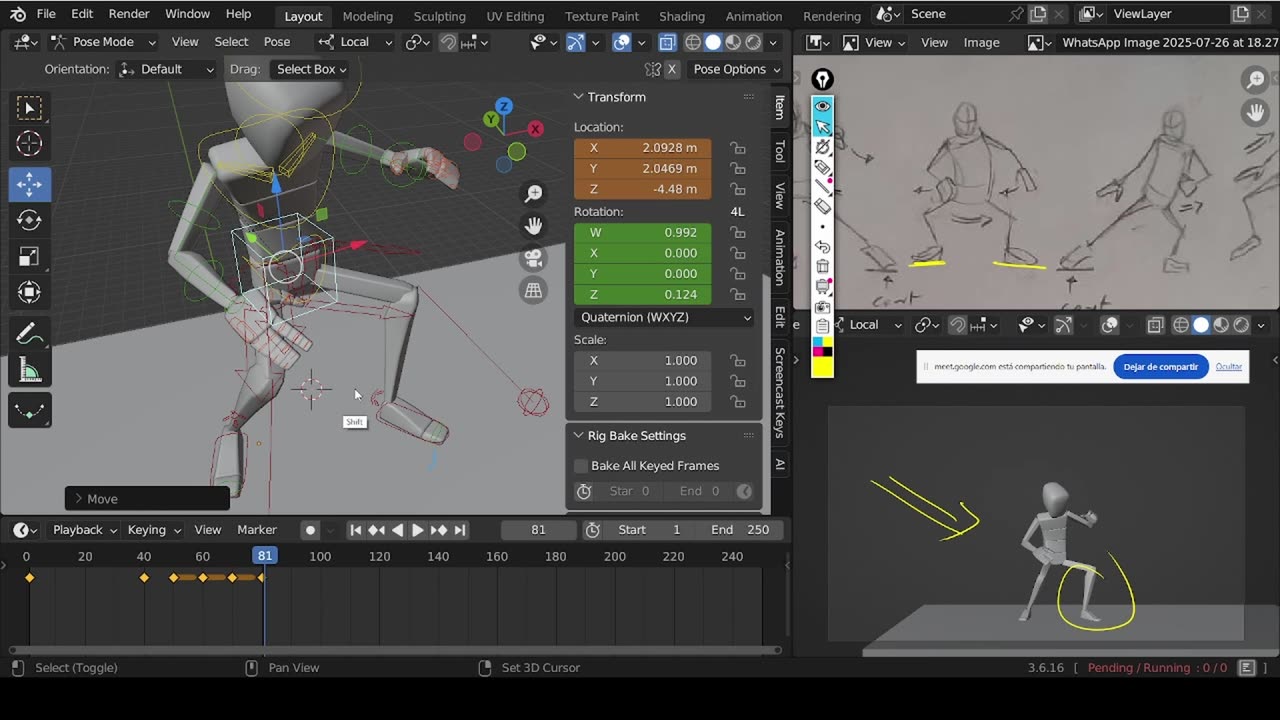Open the Pose Mode dropdown
Image resolution: width=1280 pixels, height=720 pixels.
[103, 42]
